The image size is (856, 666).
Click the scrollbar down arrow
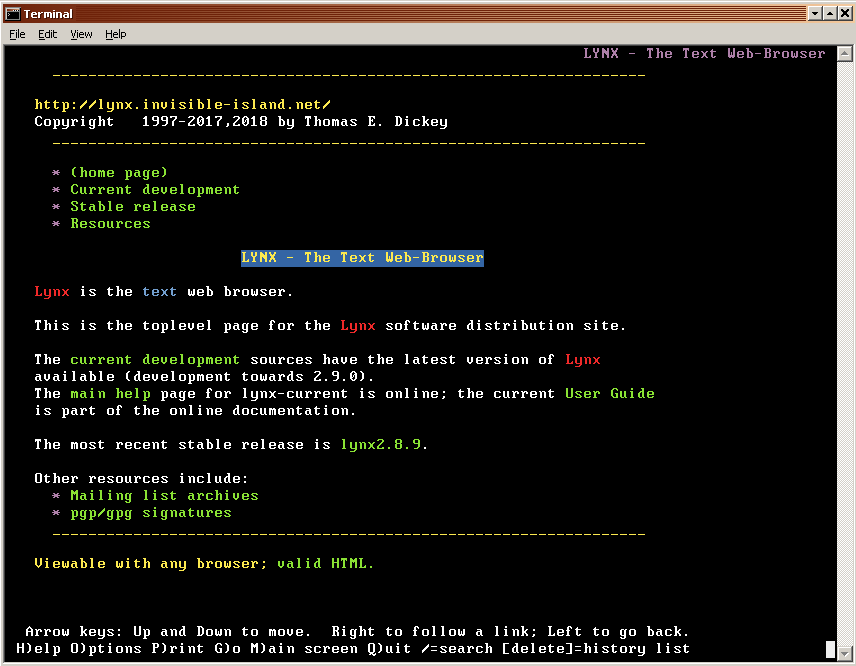tap(845, 652)
